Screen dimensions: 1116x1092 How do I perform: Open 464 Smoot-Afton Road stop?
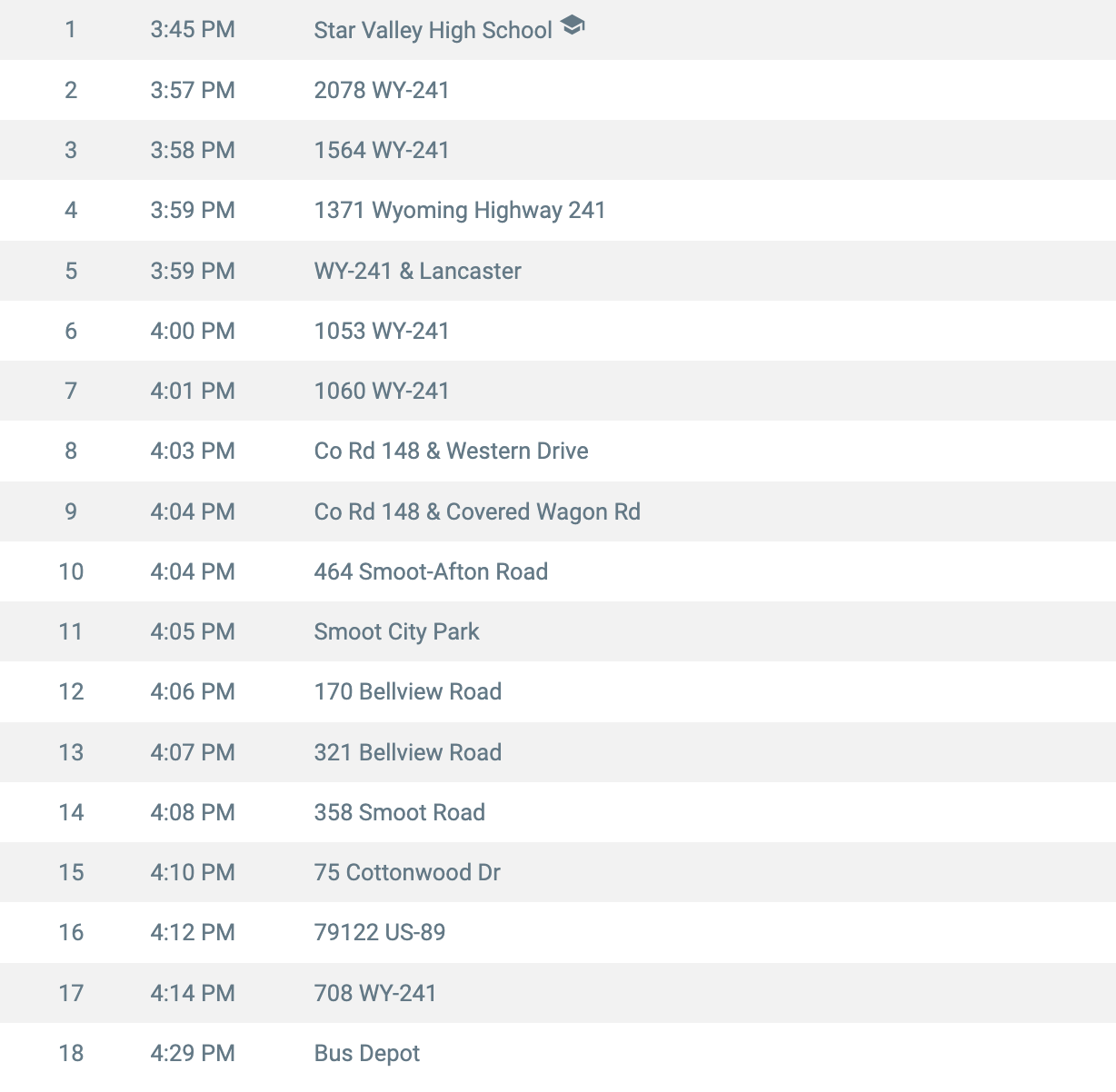(431, 571)
